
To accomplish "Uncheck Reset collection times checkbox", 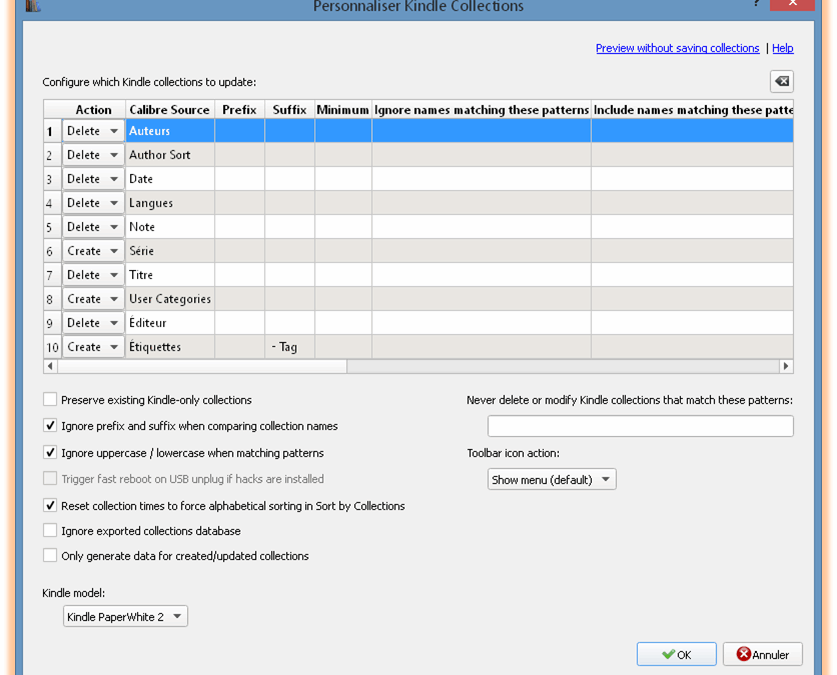I will [x=50, y=505].
